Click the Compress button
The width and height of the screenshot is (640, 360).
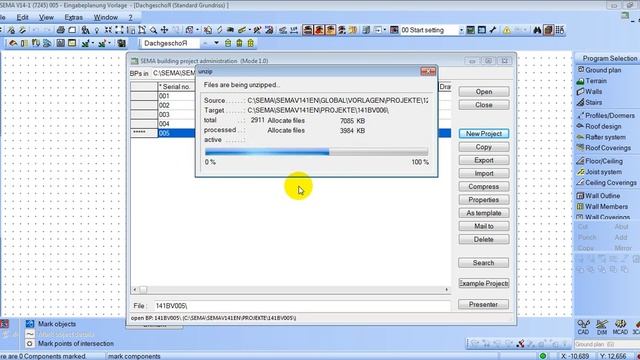[x=484, y=187]
